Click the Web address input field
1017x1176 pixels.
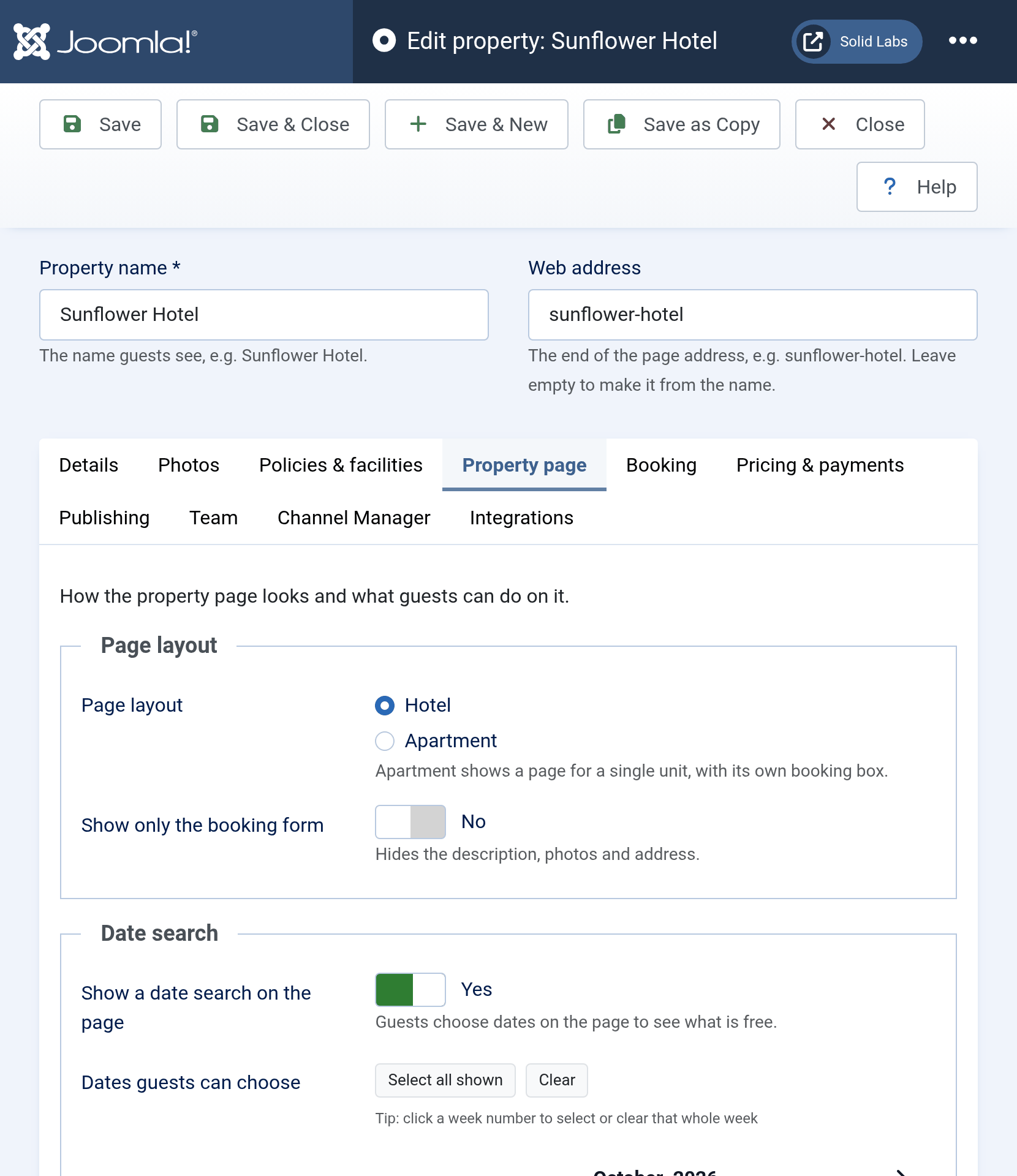click(x=753, y=315)
